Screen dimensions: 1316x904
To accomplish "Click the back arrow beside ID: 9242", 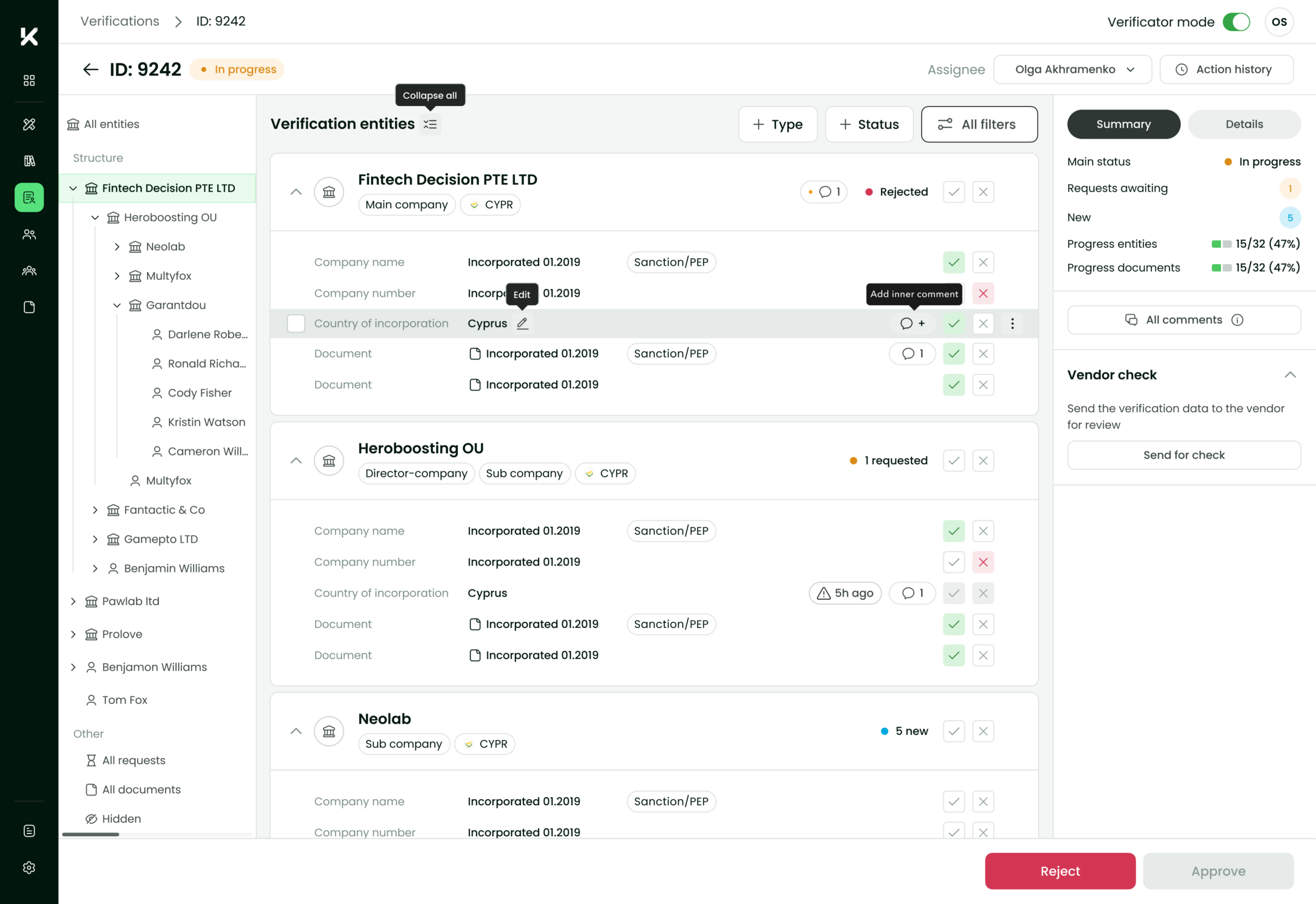I will (x=90, y=69).
